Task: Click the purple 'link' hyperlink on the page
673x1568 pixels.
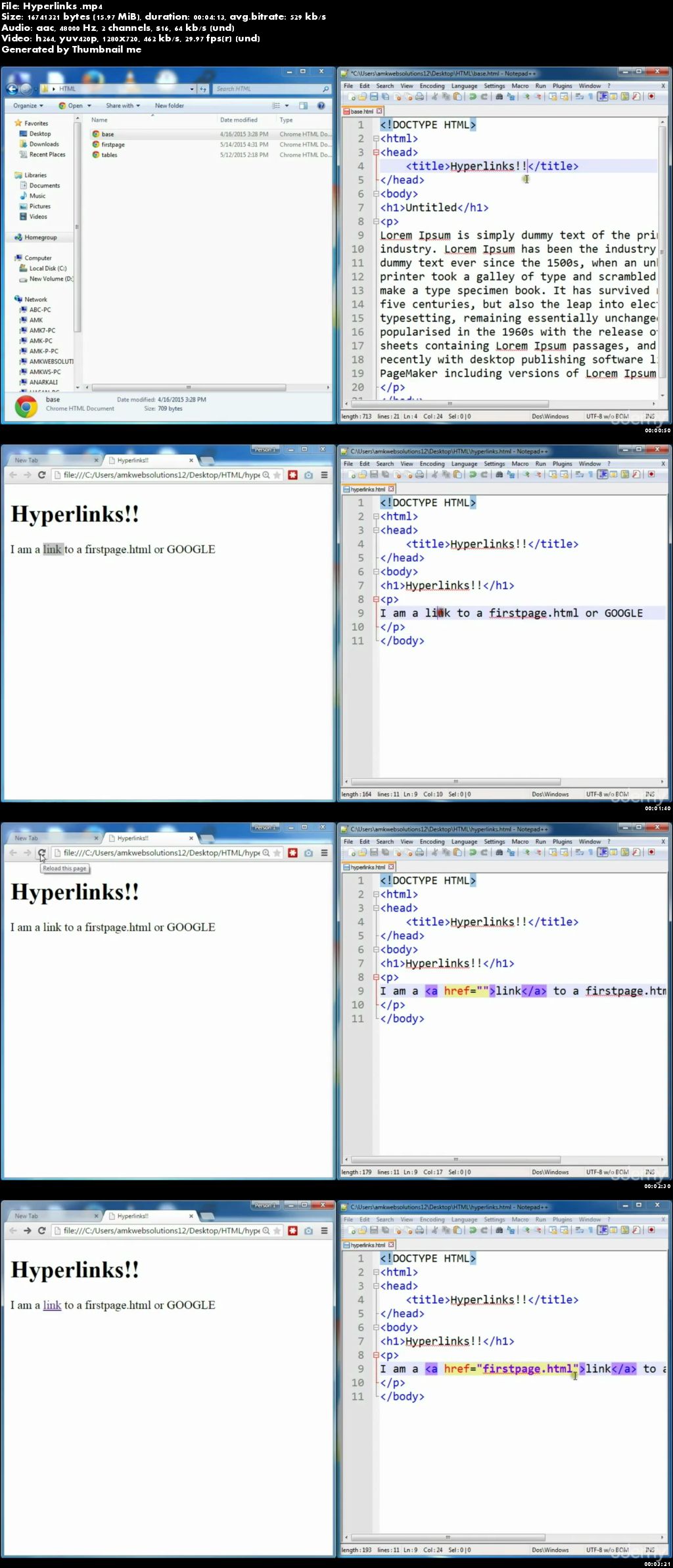Action: pos(52,1305)
